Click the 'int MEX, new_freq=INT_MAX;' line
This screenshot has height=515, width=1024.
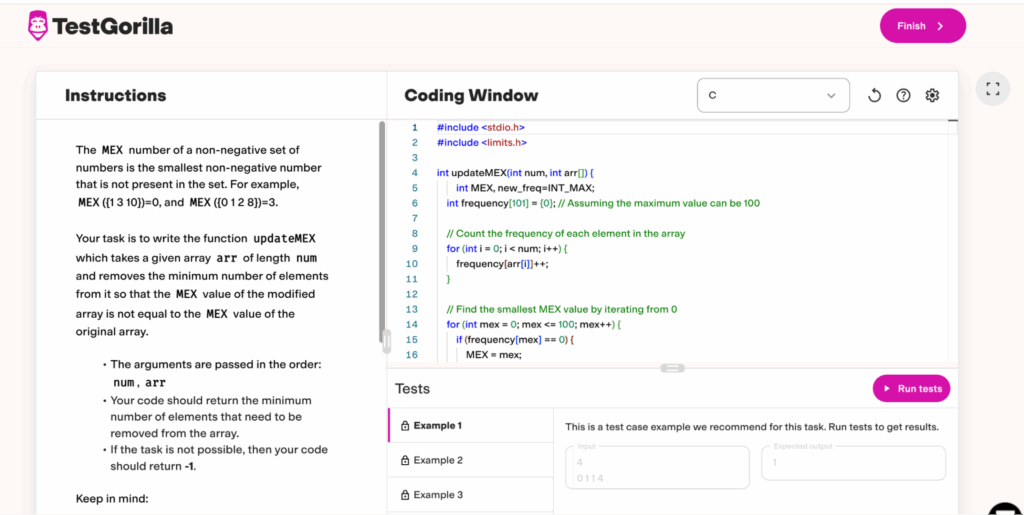click(x=525, y=188)
